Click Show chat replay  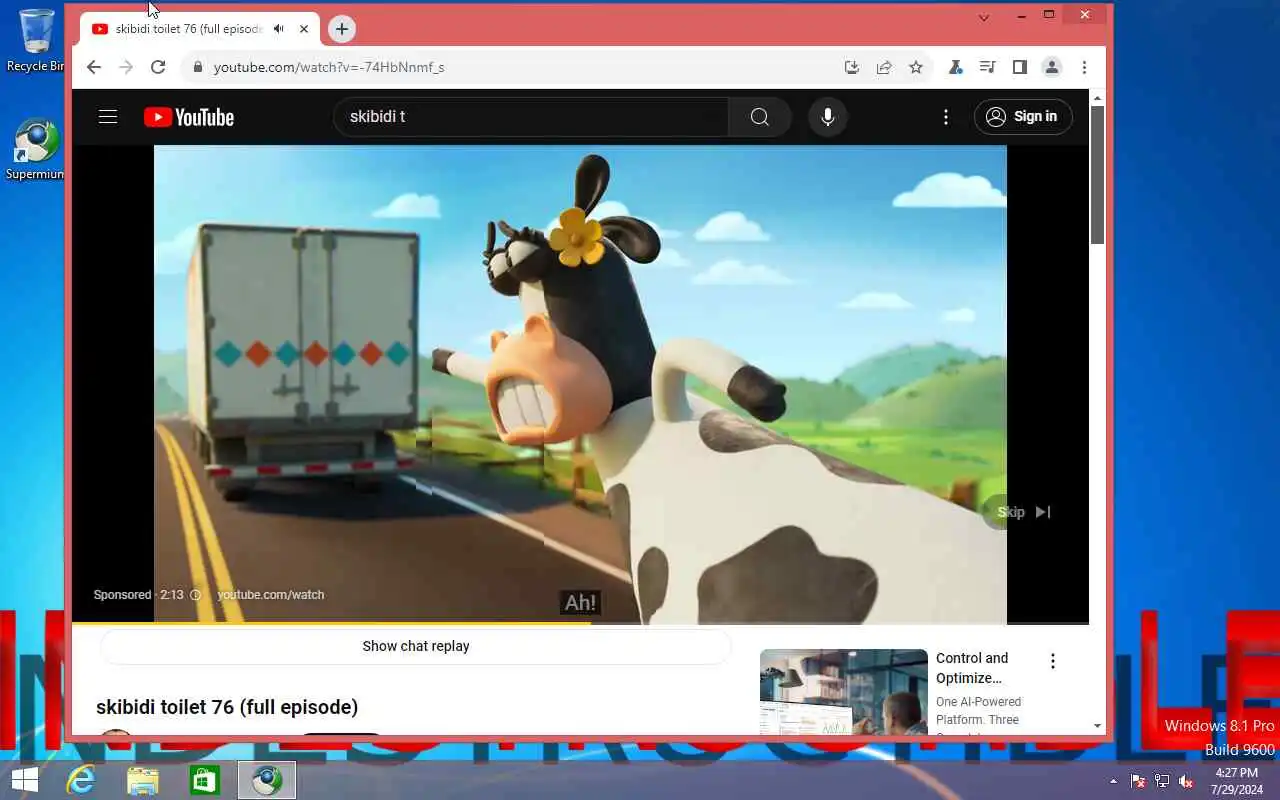click(416, 646)
